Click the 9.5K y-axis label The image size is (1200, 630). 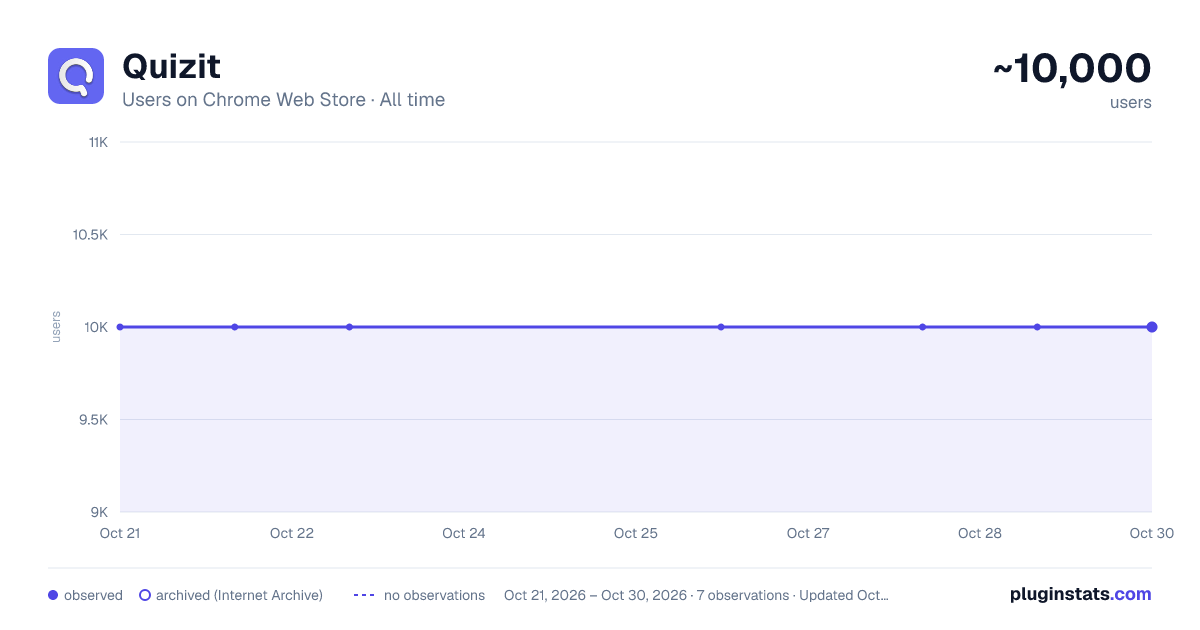tap(93, 420)
